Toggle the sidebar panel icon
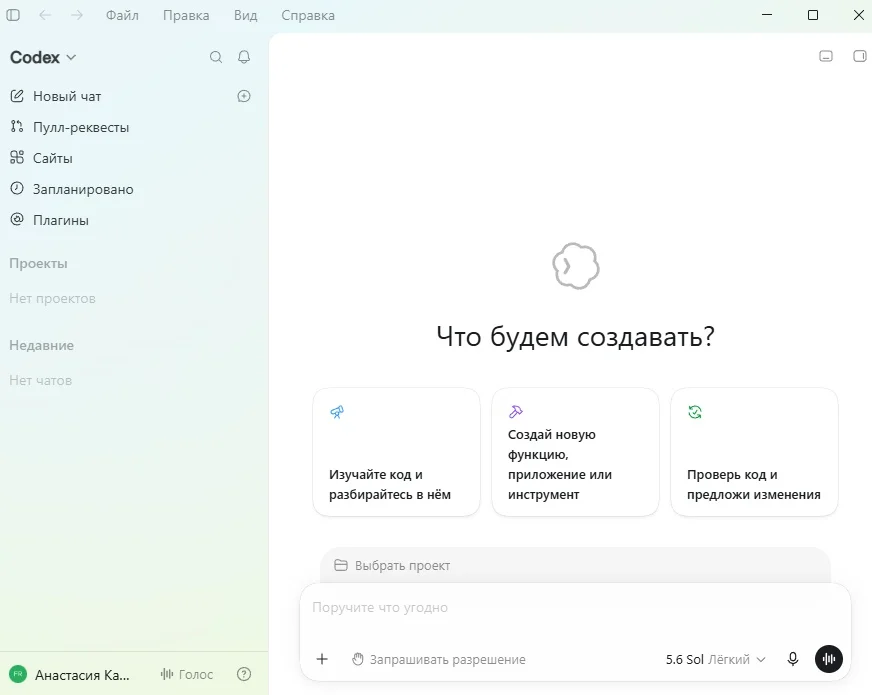The width and height of the screenshot is (872, 695). (13, 15)
